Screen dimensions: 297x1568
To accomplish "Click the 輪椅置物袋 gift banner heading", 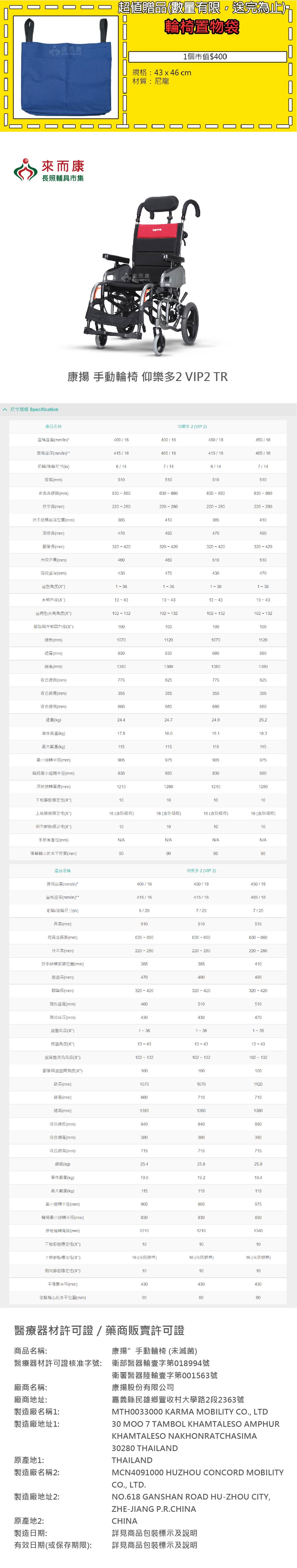I will [x=202, y=27].
